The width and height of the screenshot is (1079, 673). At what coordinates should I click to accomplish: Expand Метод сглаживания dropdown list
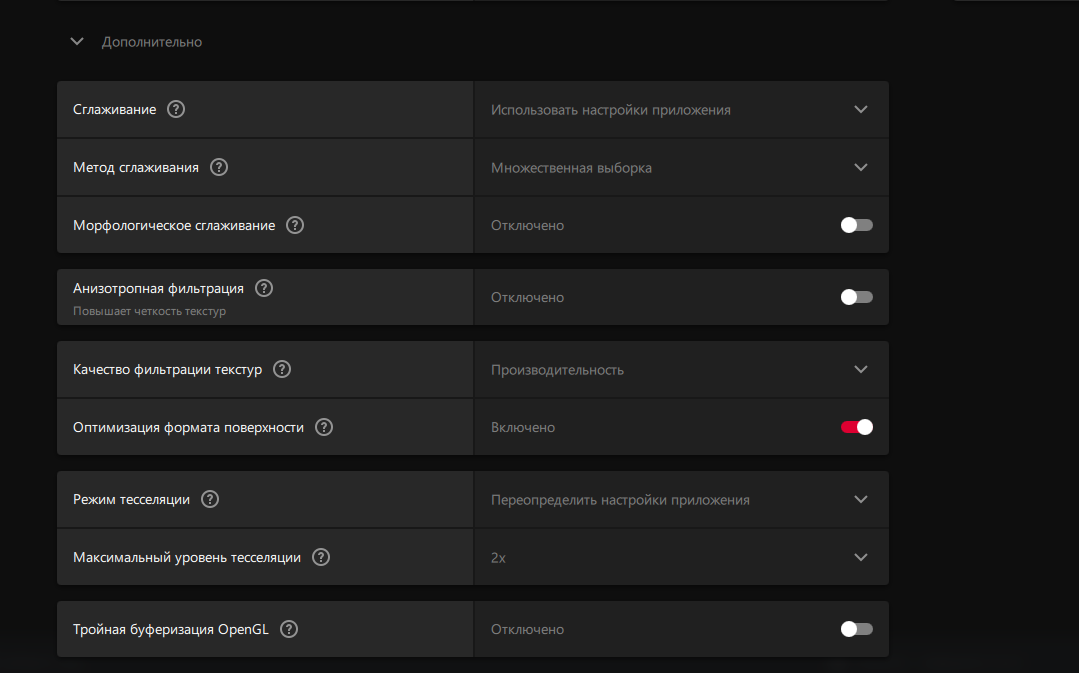(680, 167)
